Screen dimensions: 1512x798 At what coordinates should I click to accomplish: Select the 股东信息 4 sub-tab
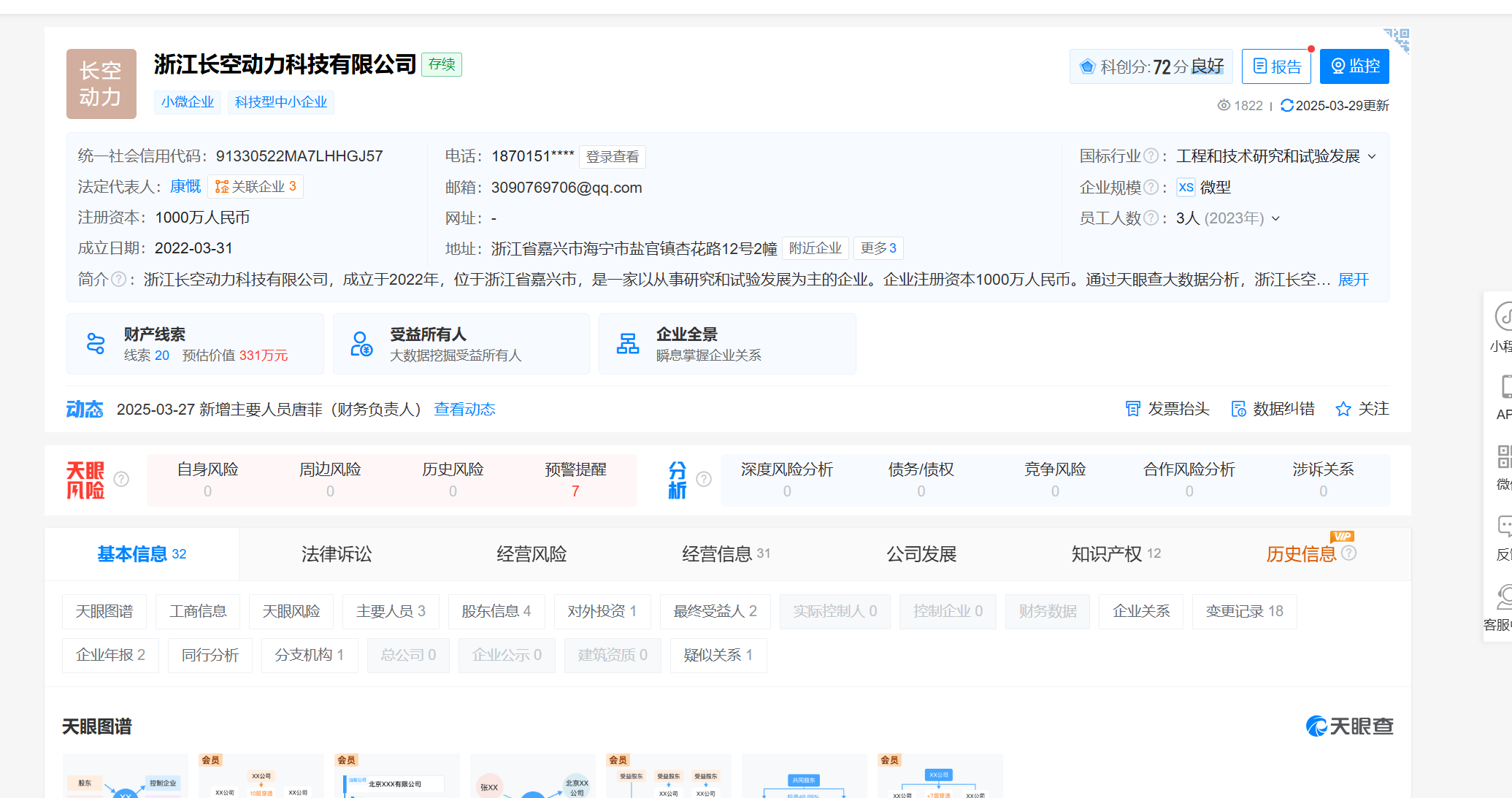pyautogui.click(x=496, y=612)
